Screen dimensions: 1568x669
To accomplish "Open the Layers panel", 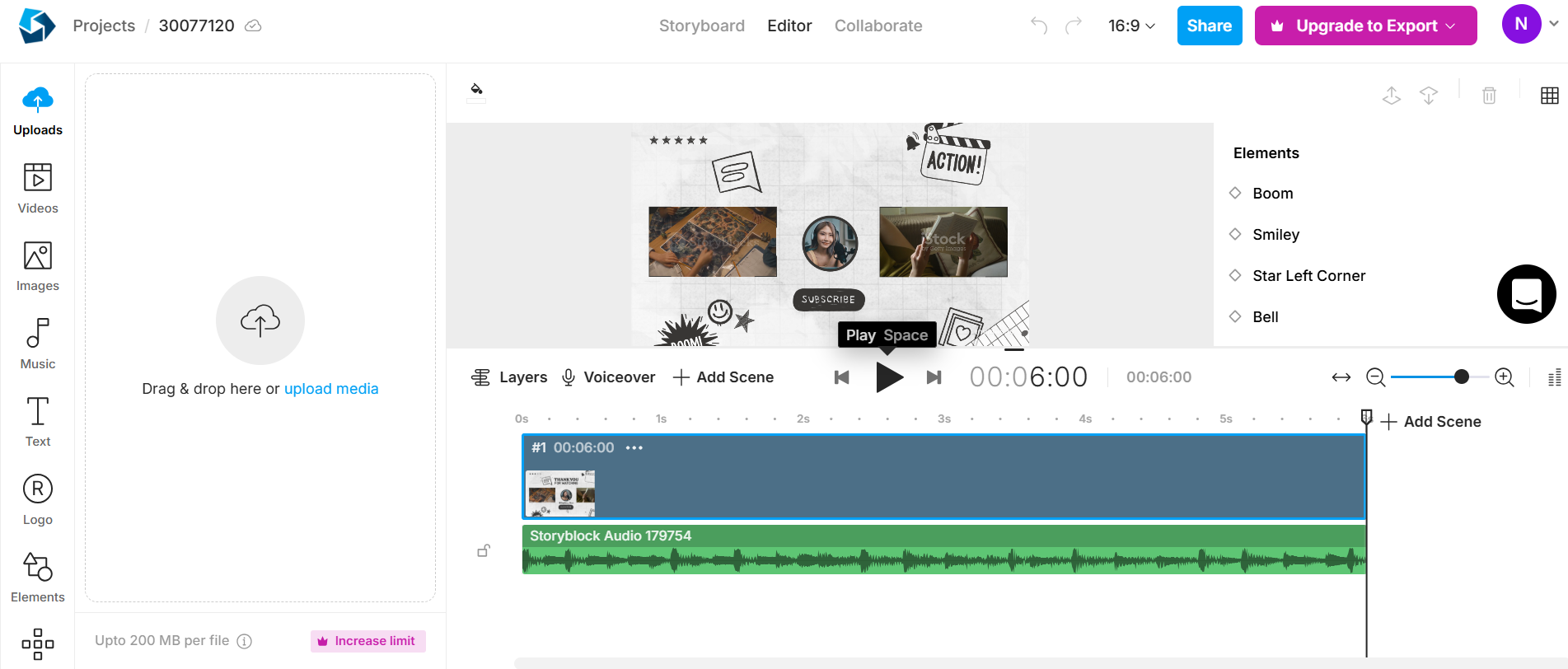I will [x=509, y=377].
